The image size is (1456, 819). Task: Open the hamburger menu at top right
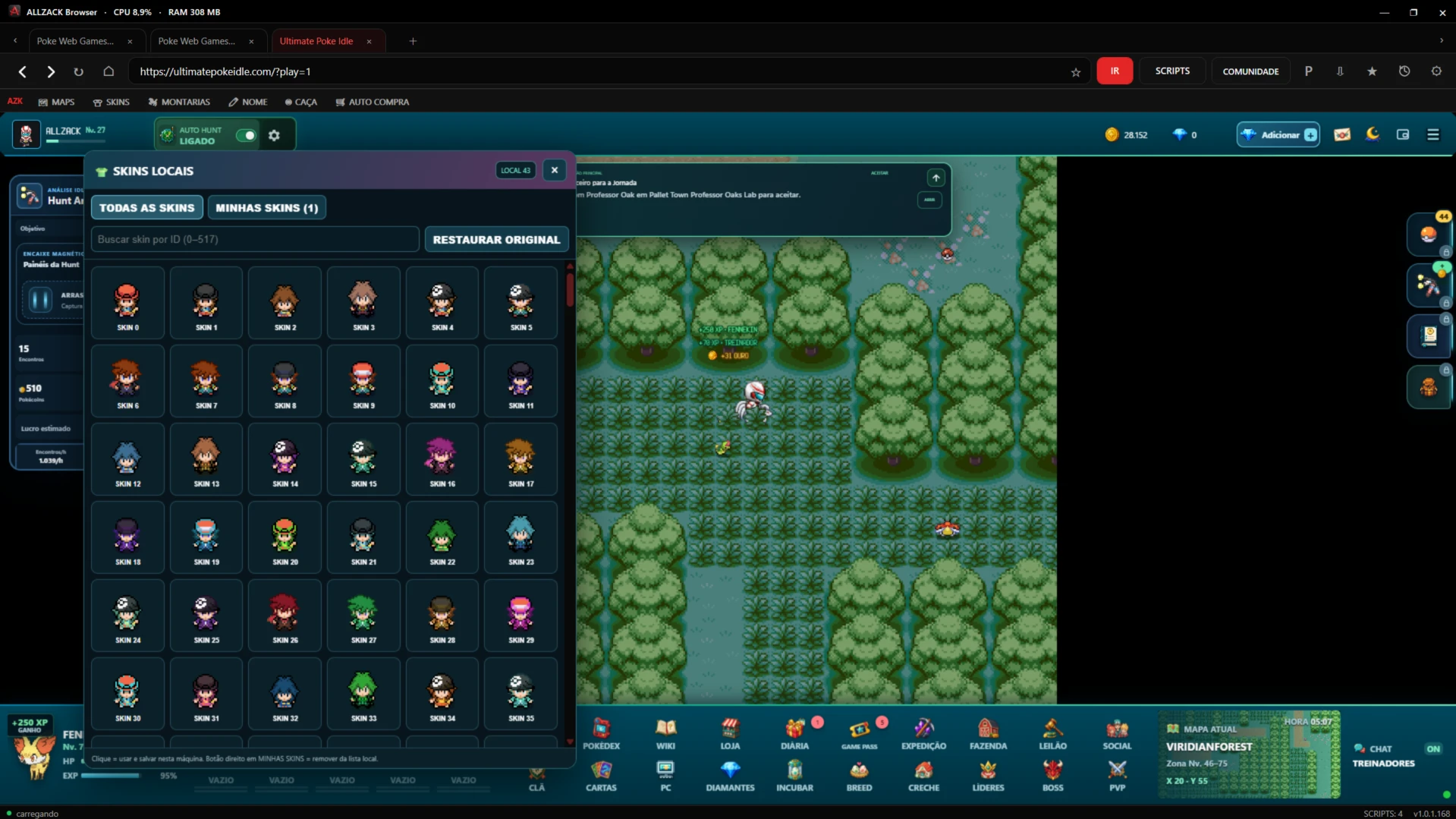pyautogui.click(x=1432, y=134)
